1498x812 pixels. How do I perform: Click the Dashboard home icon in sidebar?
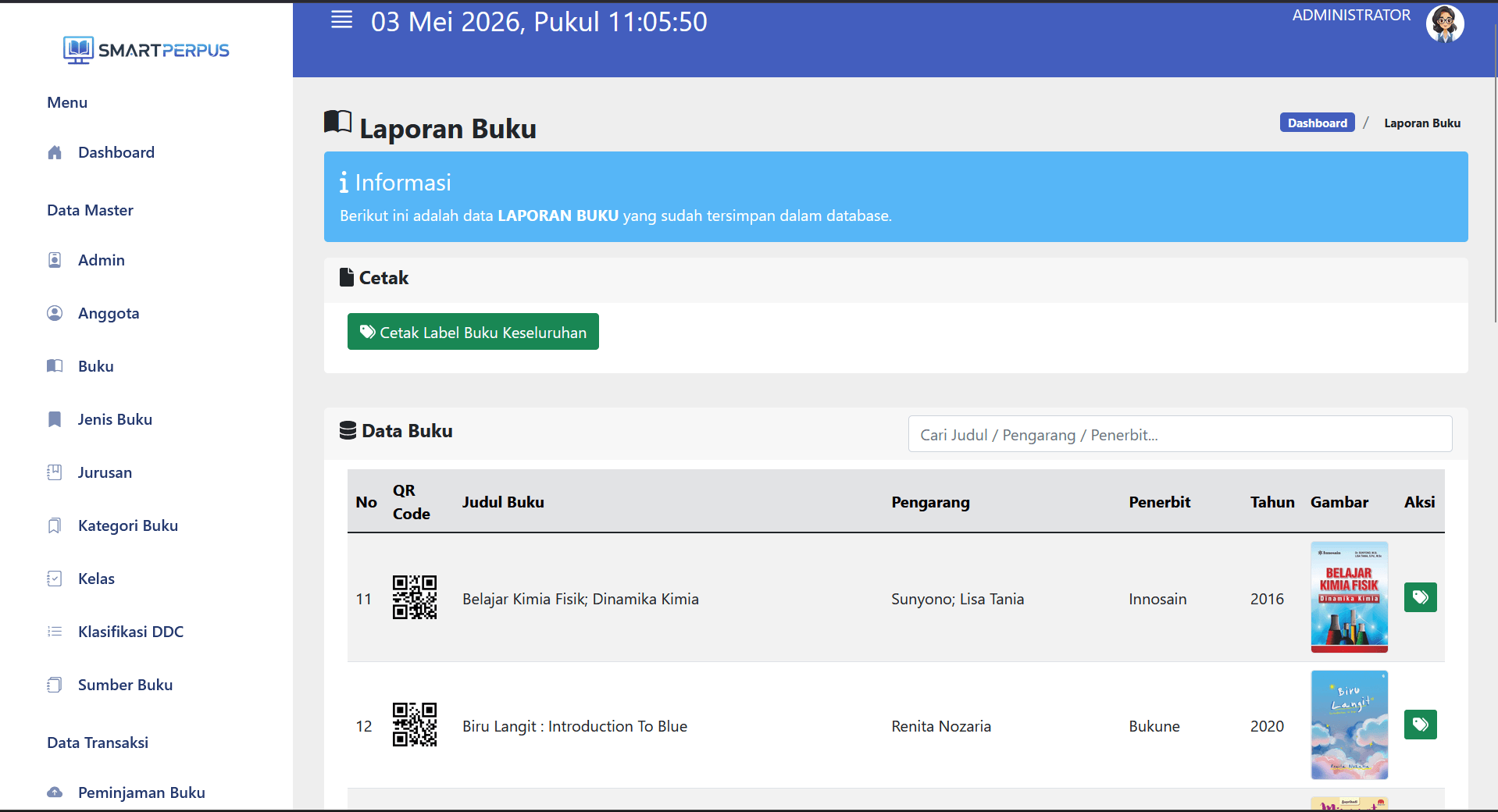tap(55, 152)
